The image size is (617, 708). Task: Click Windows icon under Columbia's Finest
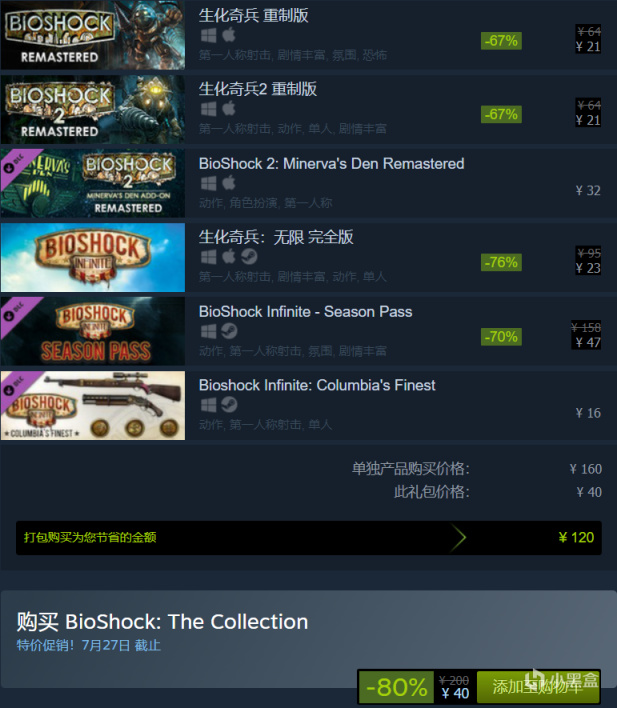tap(208, 405)
